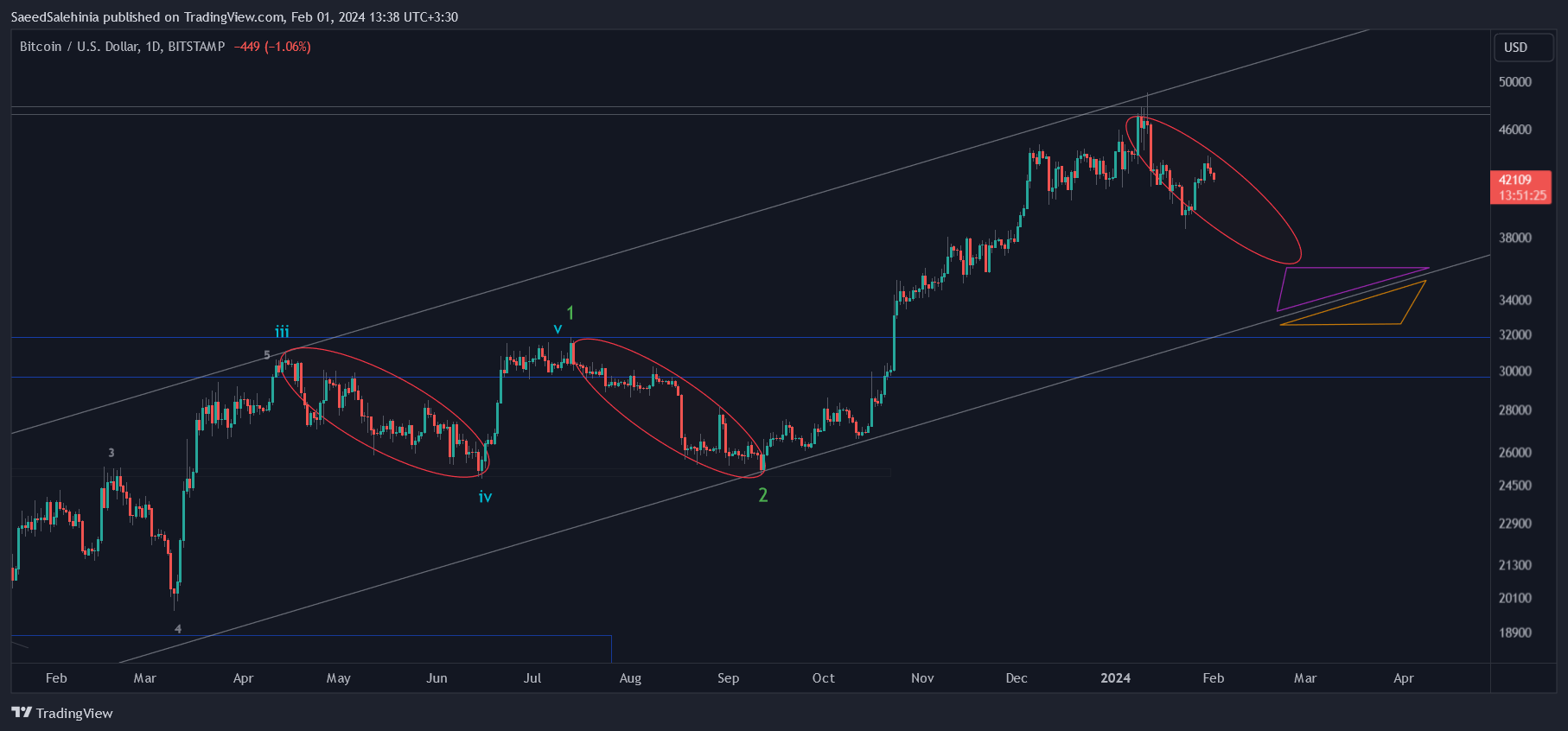Click the gray wave label 5

click(267, 355)
